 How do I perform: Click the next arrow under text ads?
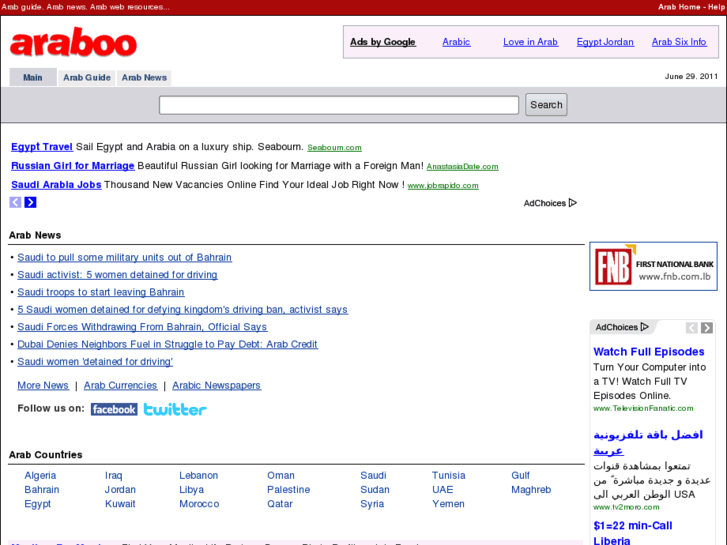pyautogui.click(x=31, y=202)
